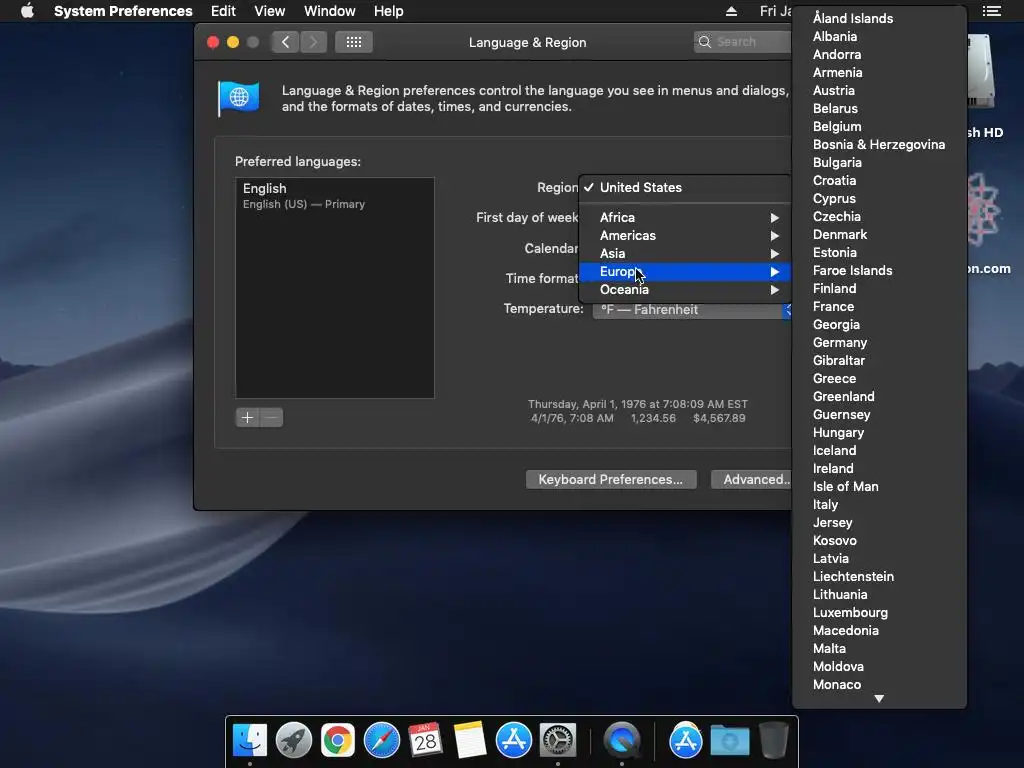
Task: Launch Launchpad rocket icon in Dock
Action: click(294, 741)
